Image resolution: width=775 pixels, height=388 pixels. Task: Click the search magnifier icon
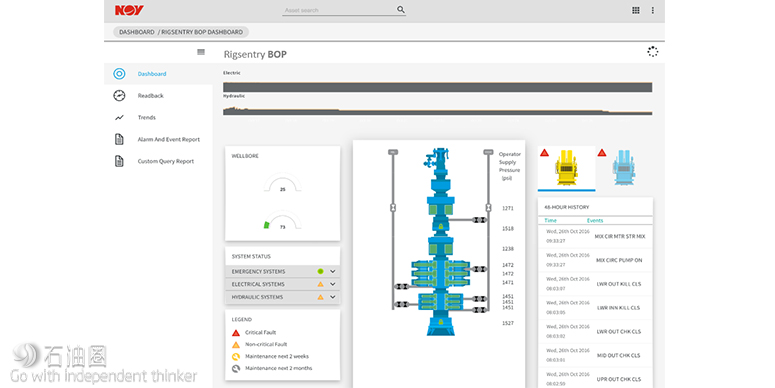pos(401,9)
